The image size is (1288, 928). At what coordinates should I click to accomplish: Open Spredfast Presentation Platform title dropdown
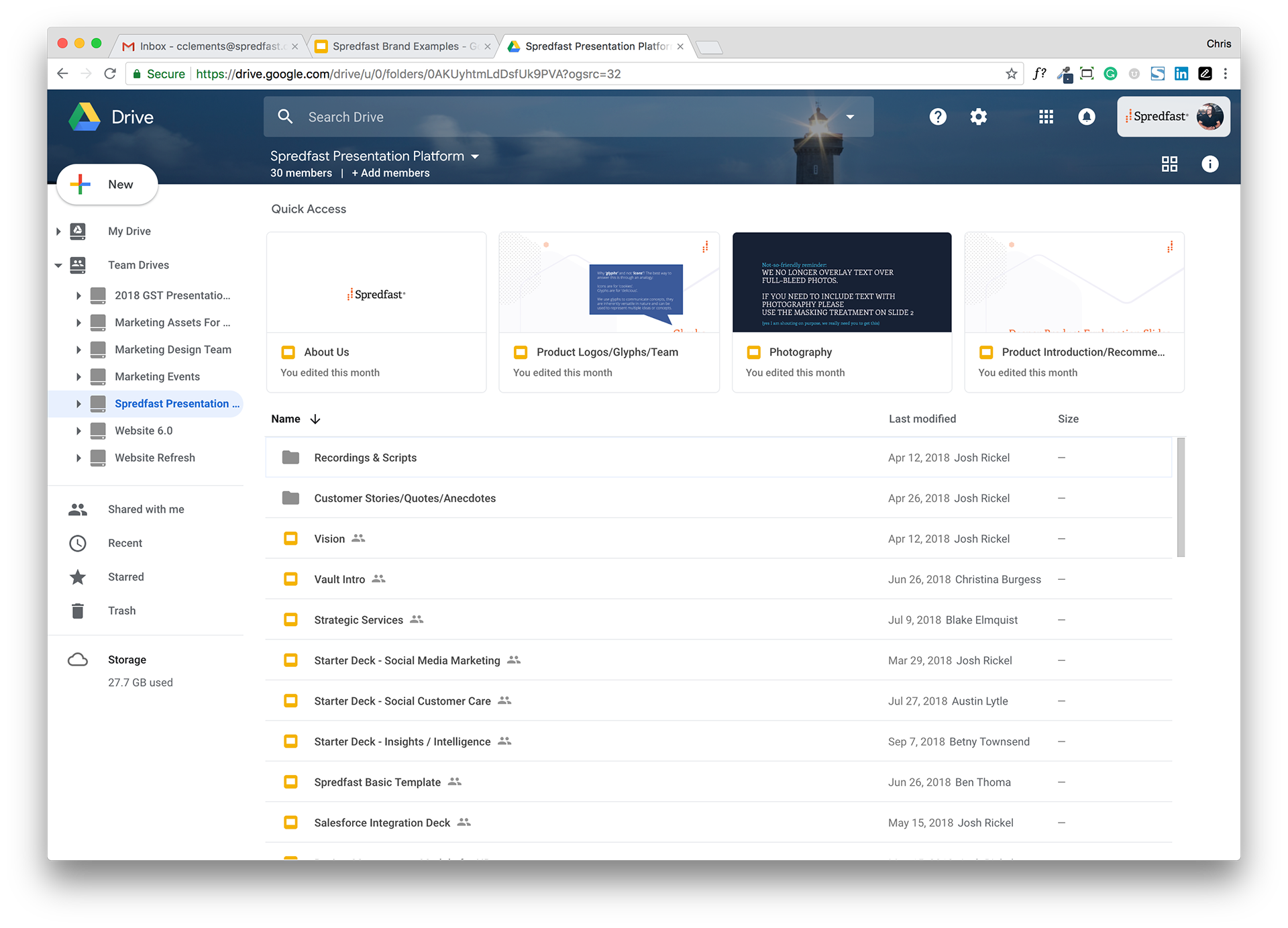click(476, 156)
